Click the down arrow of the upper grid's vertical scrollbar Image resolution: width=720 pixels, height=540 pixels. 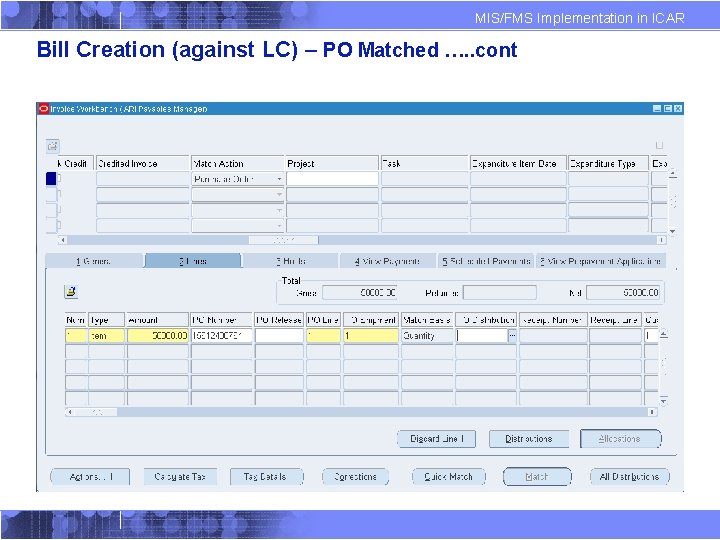click(x=673, y=231)
